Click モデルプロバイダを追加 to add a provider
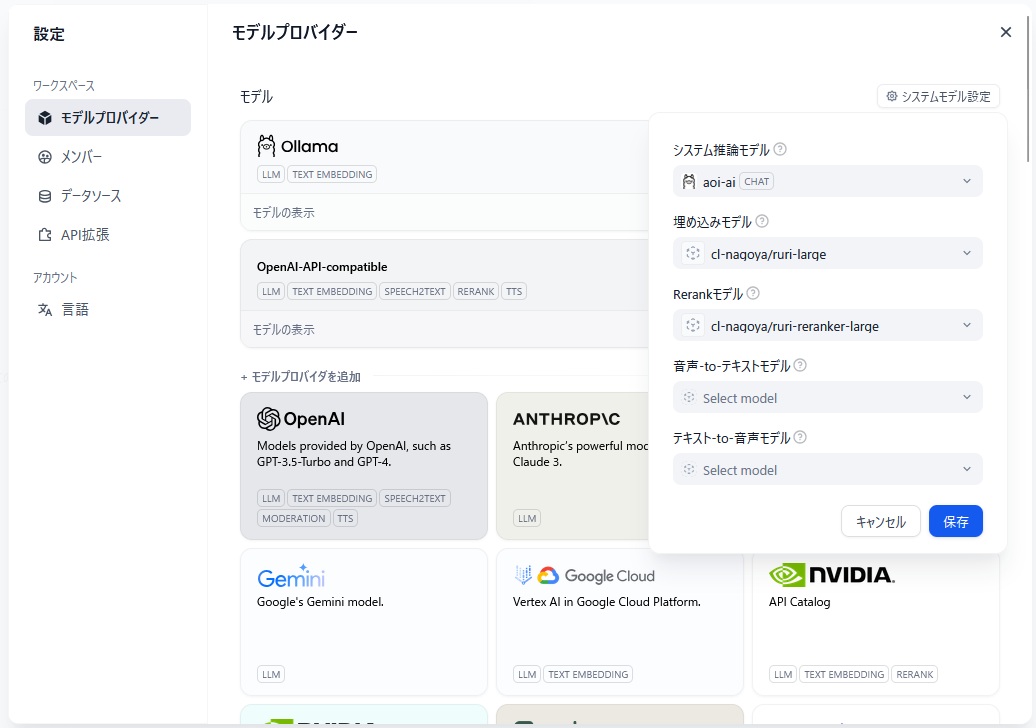 (299, 376)
